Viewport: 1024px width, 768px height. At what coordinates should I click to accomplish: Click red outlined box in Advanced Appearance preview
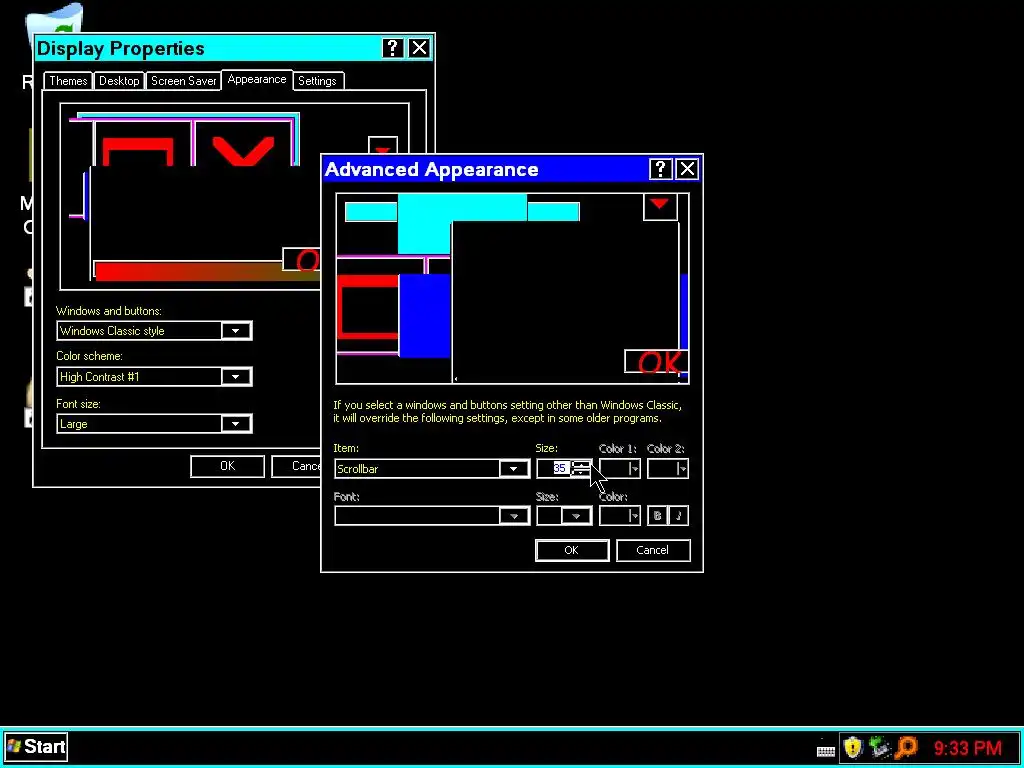pos(368,307)
